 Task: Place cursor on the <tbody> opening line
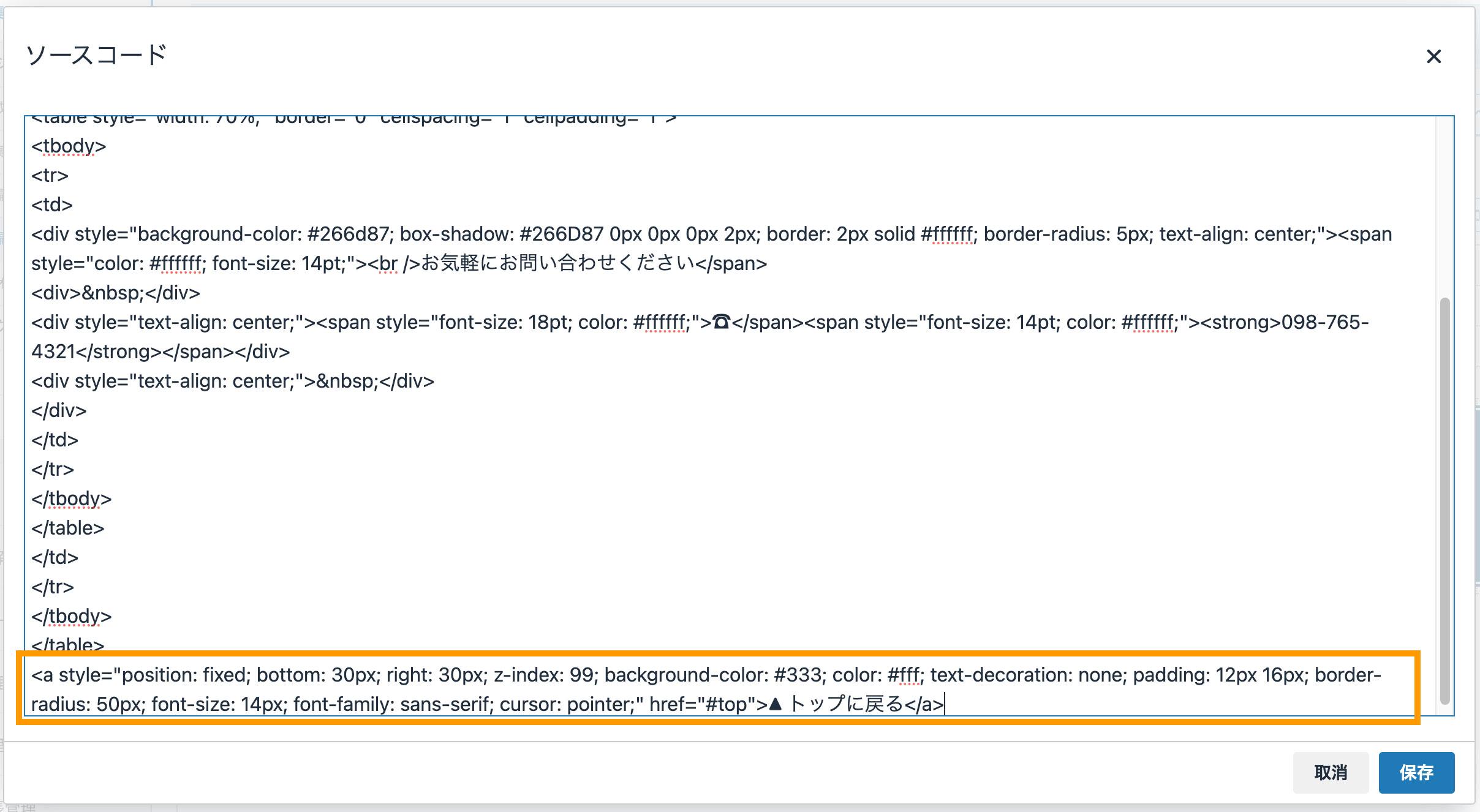[69, 146]
